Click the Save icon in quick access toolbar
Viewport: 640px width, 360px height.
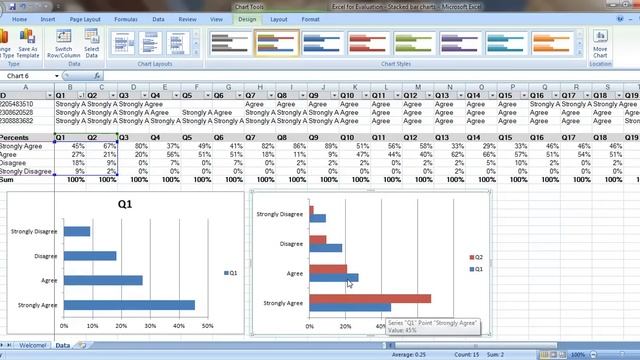point(12,7)
